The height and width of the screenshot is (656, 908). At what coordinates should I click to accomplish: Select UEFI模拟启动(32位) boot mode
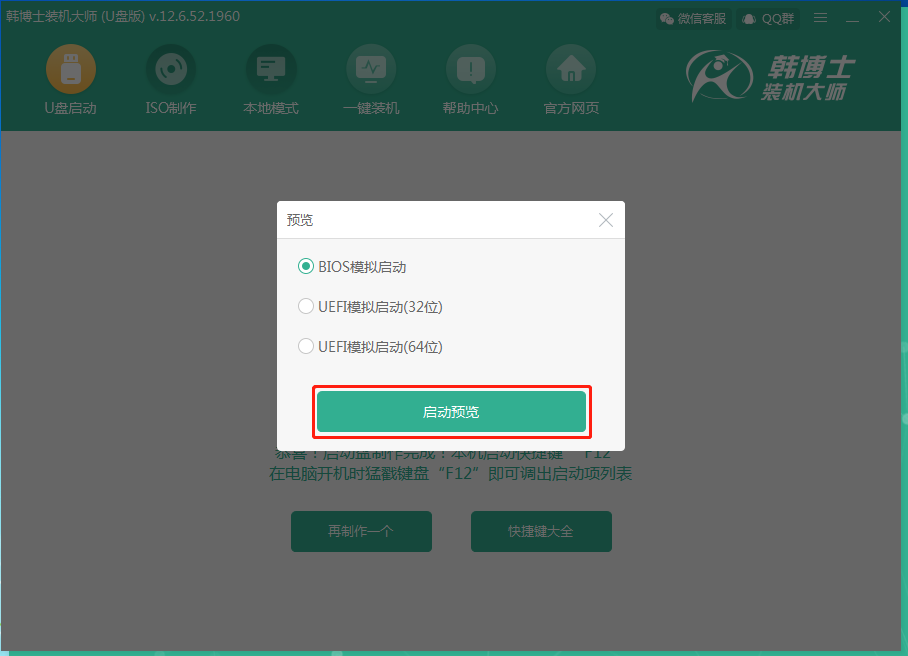coord(306,306)
